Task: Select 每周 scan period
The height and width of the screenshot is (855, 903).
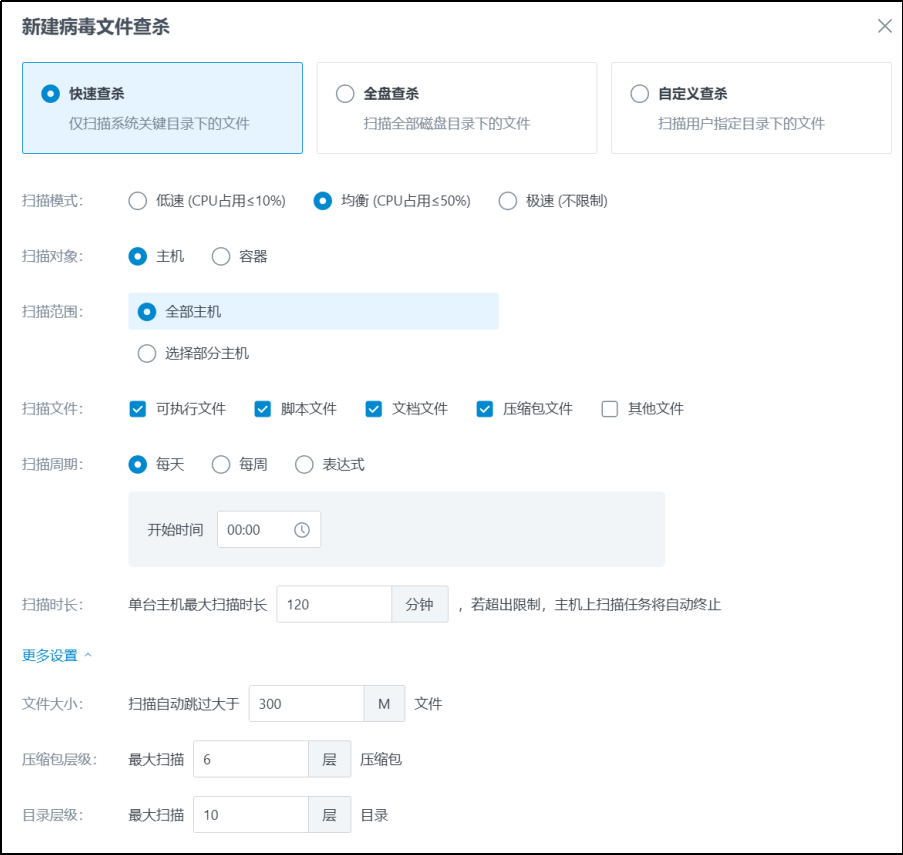Action: (221, 465)
